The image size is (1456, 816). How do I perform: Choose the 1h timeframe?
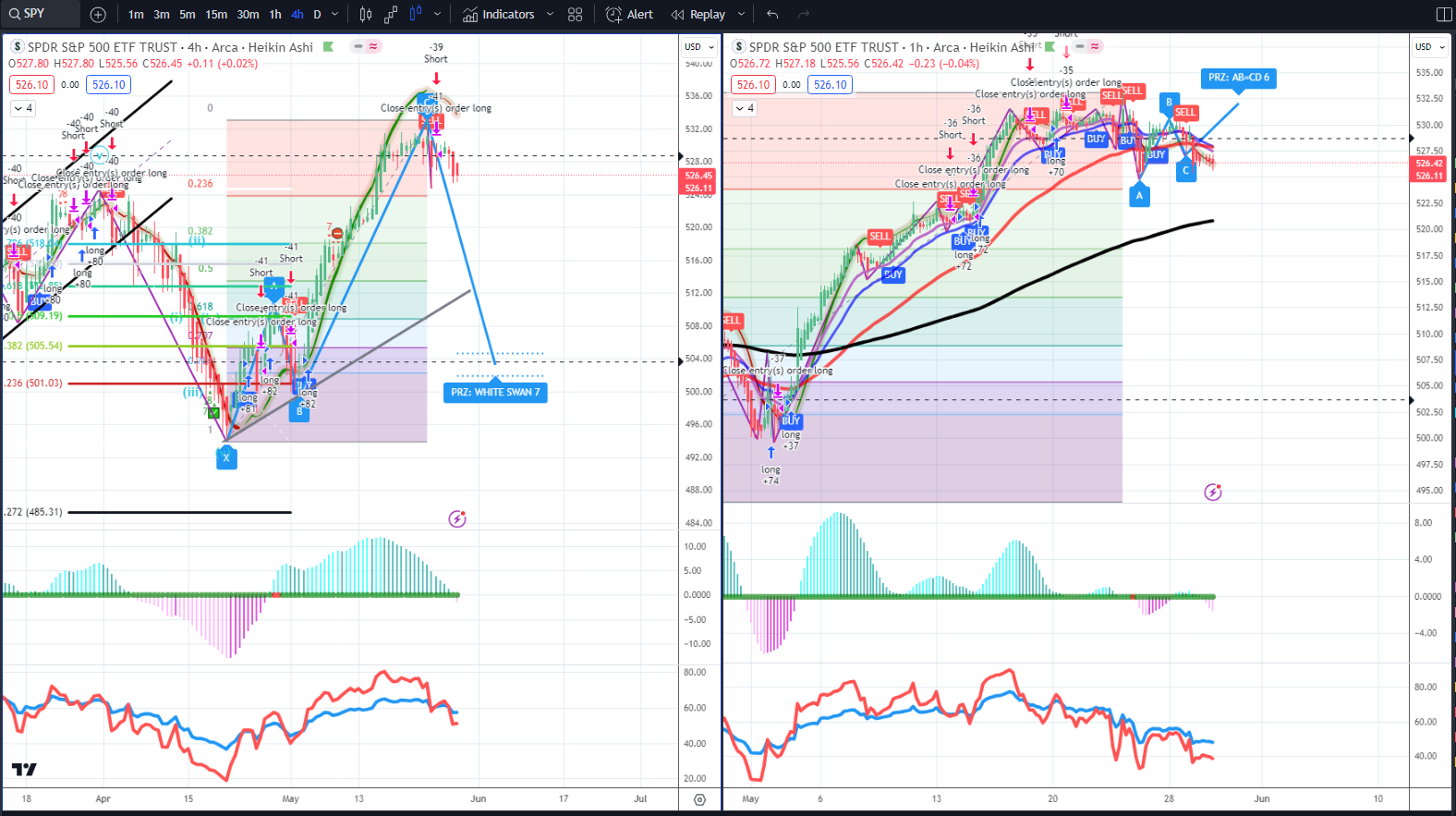[275, 15]
